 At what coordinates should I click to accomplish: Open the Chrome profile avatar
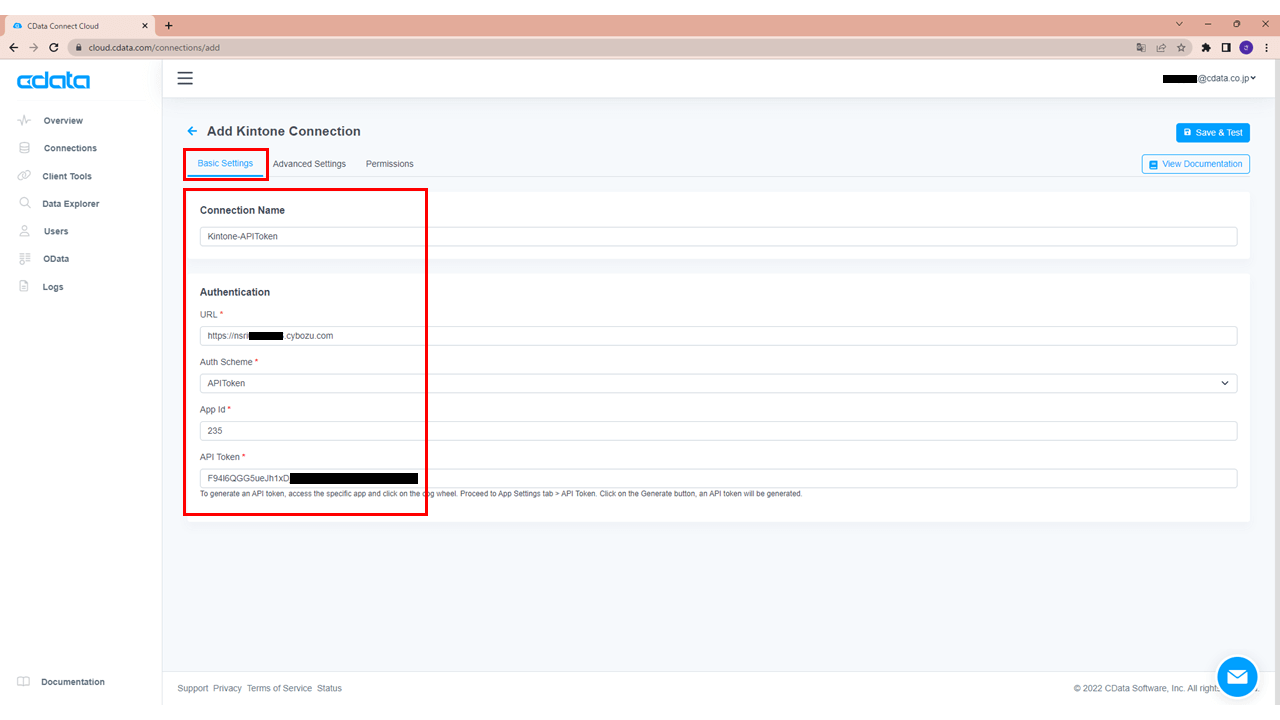point(1246,47)
